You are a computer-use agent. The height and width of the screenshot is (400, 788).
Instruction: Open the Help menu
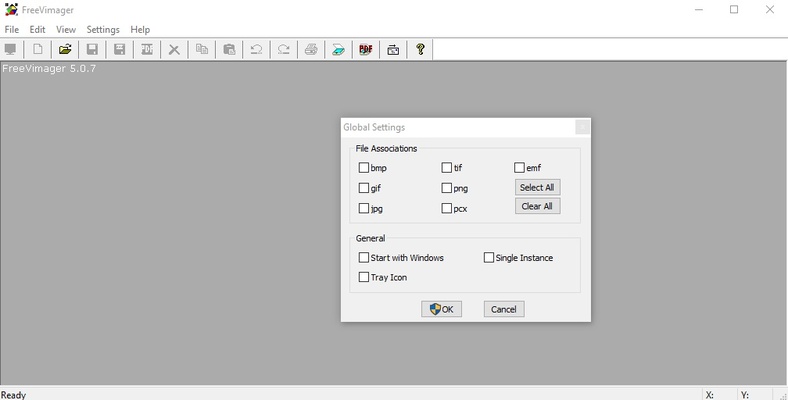[x=140, y=30]
